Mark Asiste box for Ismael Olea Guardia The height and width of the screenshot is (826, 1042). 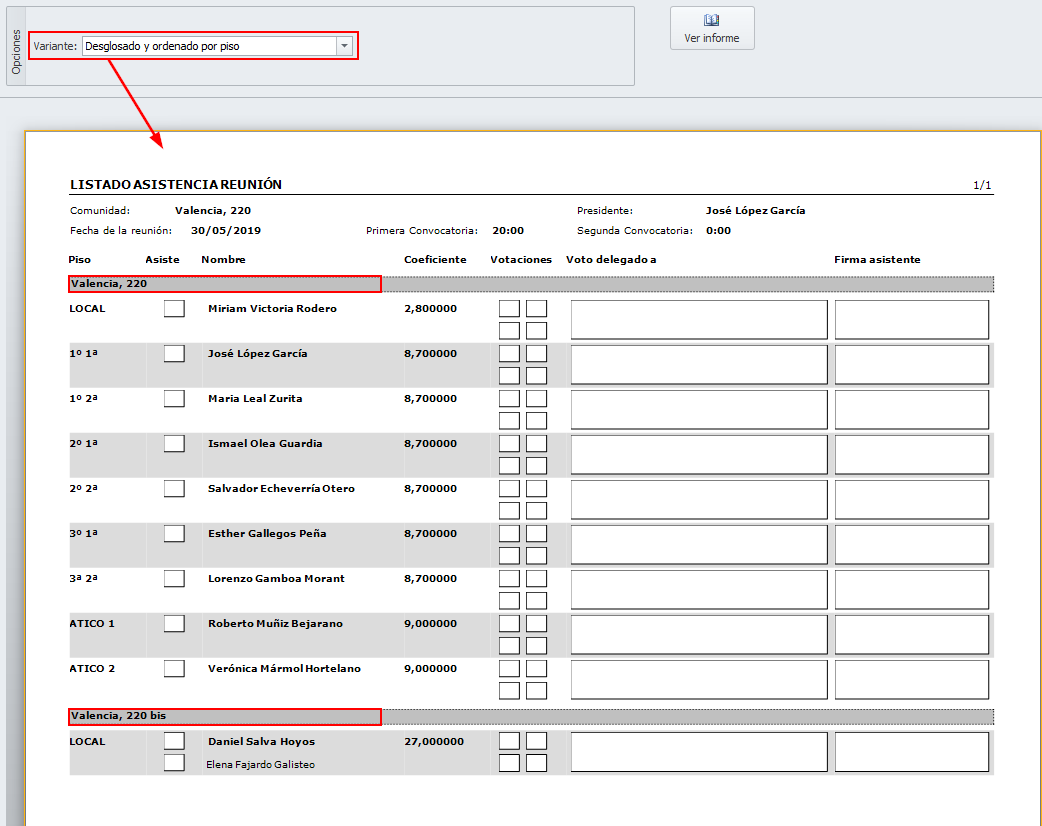tap(174, 443)
